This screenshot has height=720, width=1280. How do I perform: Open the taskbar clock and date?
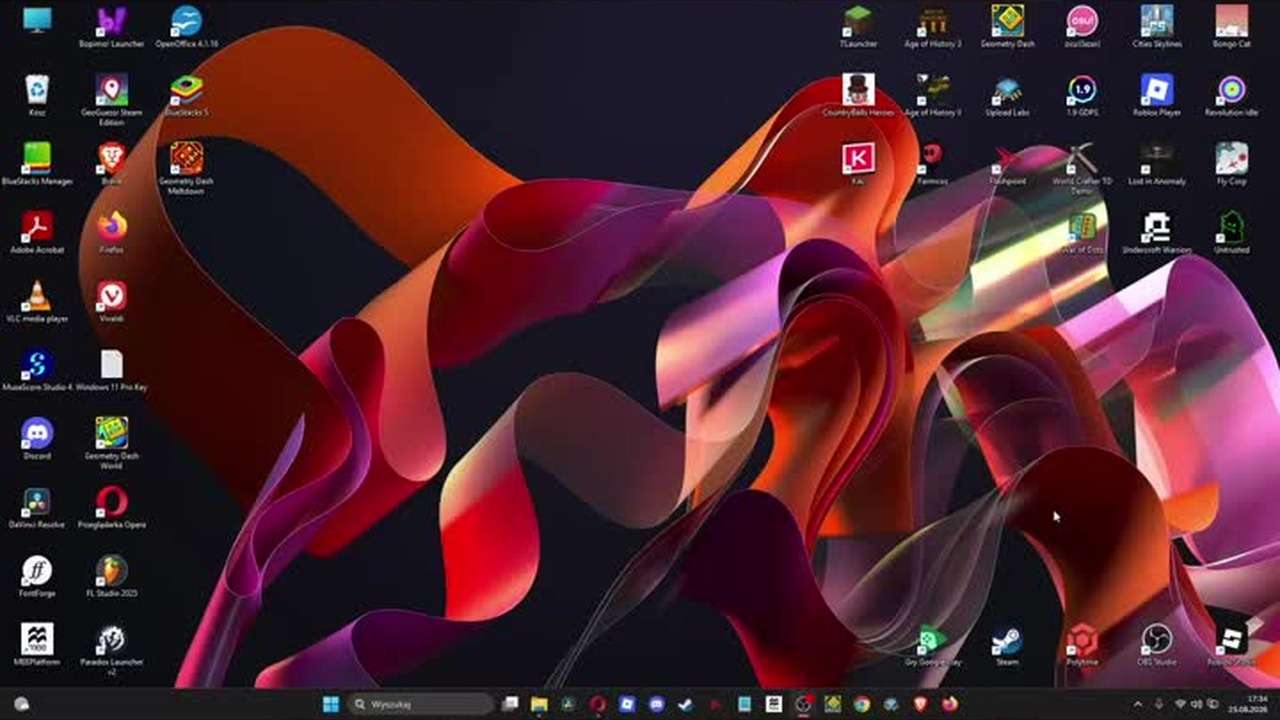click(x=1257, y=704)
